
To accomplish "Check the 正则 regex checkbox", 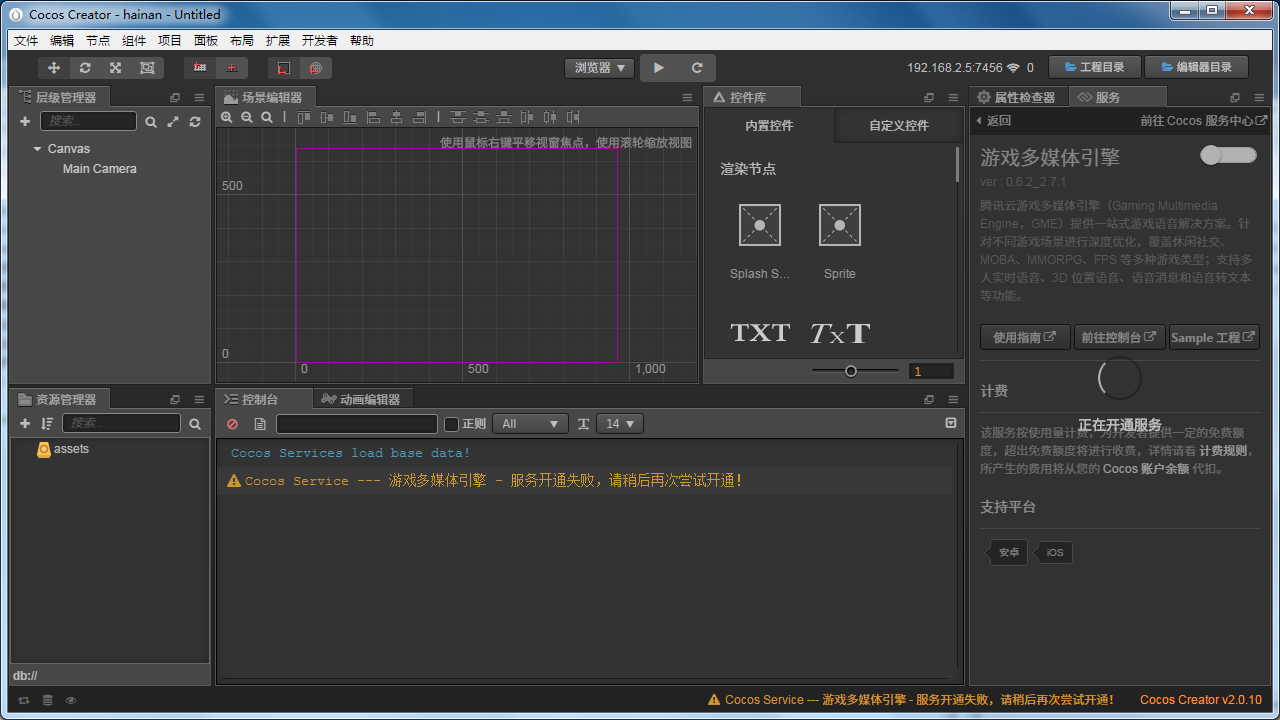I will (451, 424).
